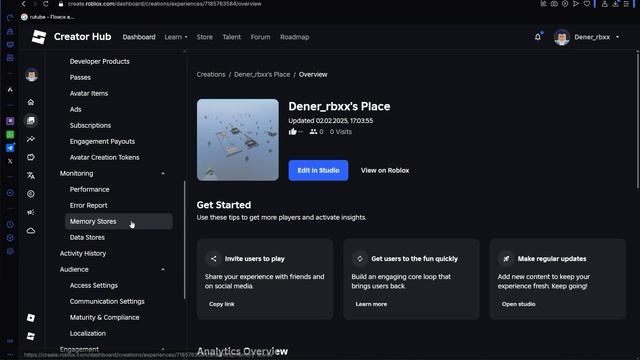Open X in the browser sidebar
Image resolution: width=640 pixels, height=360 pixels.
(x=10, y=161)
